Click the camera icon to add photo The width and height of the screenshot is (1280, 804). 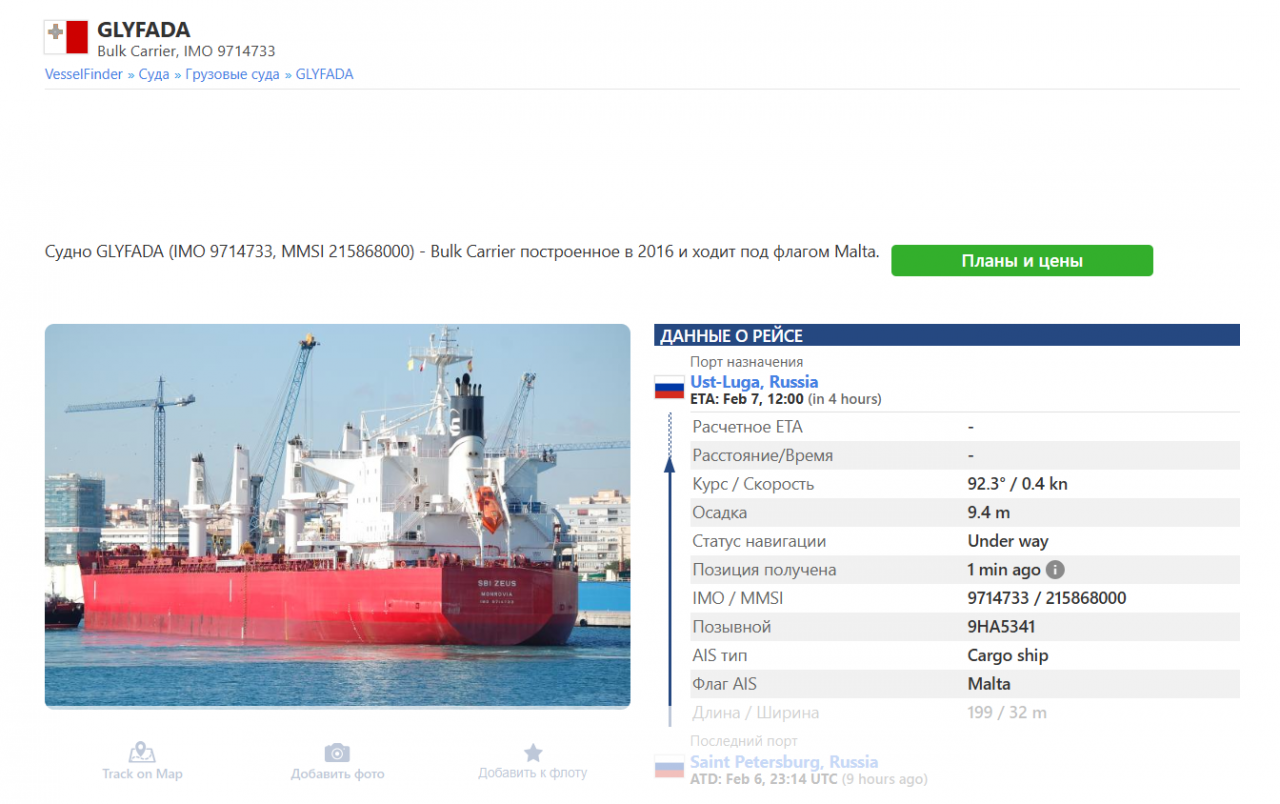[x=337, y=752]
